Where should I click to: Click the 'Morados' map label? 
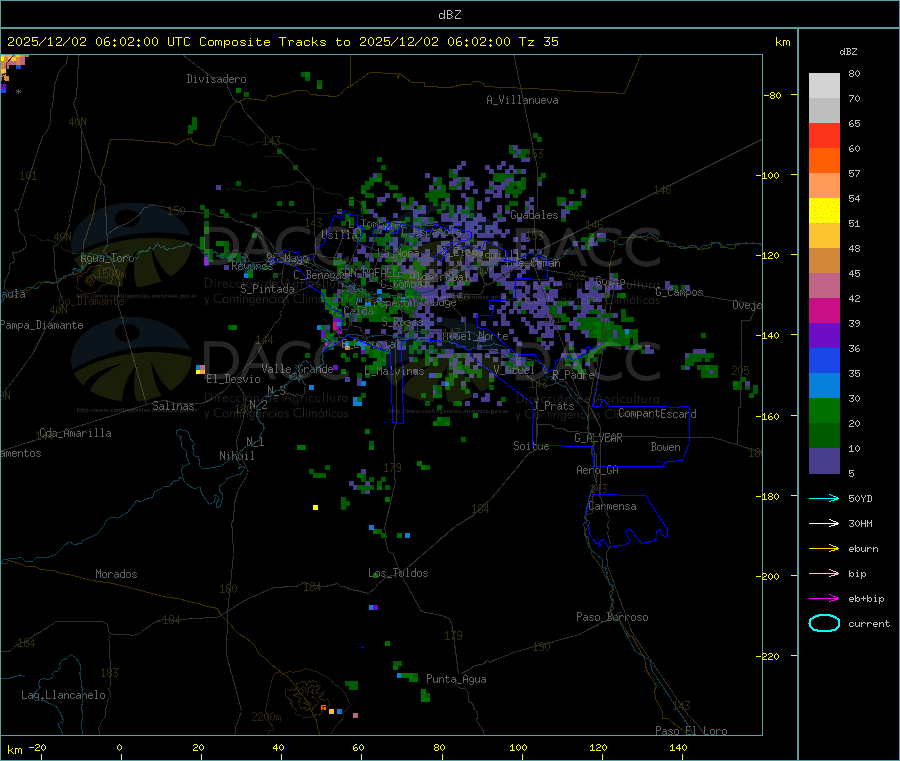(x=116, y=574)
